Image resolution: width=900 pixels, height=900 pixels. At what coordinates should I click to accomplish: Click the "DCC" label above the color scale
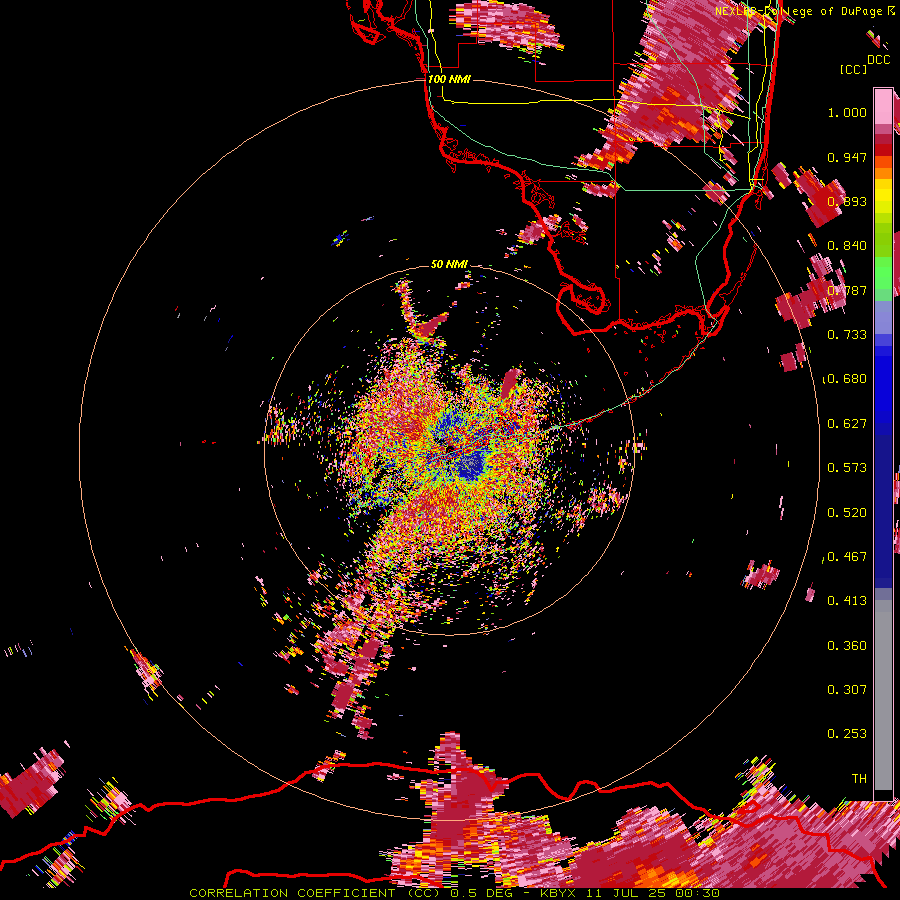pyautogui.click(x=878, y=59)
